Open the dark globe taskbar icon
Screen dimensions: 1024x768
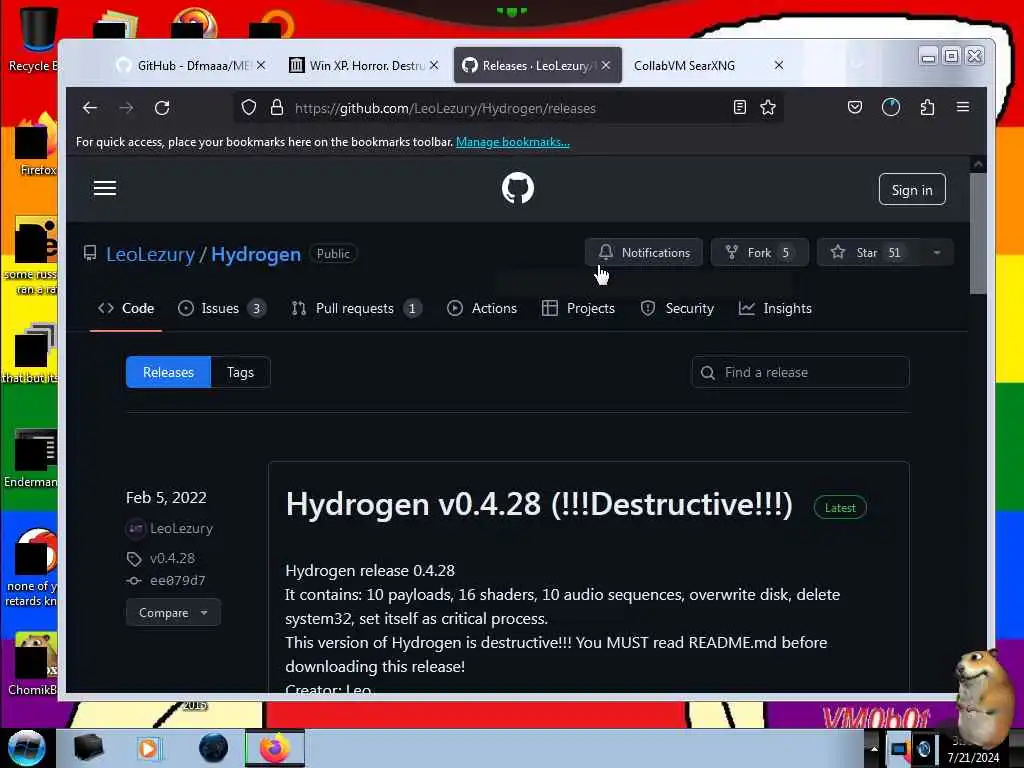pyautogui.click(x=214, y=748)
